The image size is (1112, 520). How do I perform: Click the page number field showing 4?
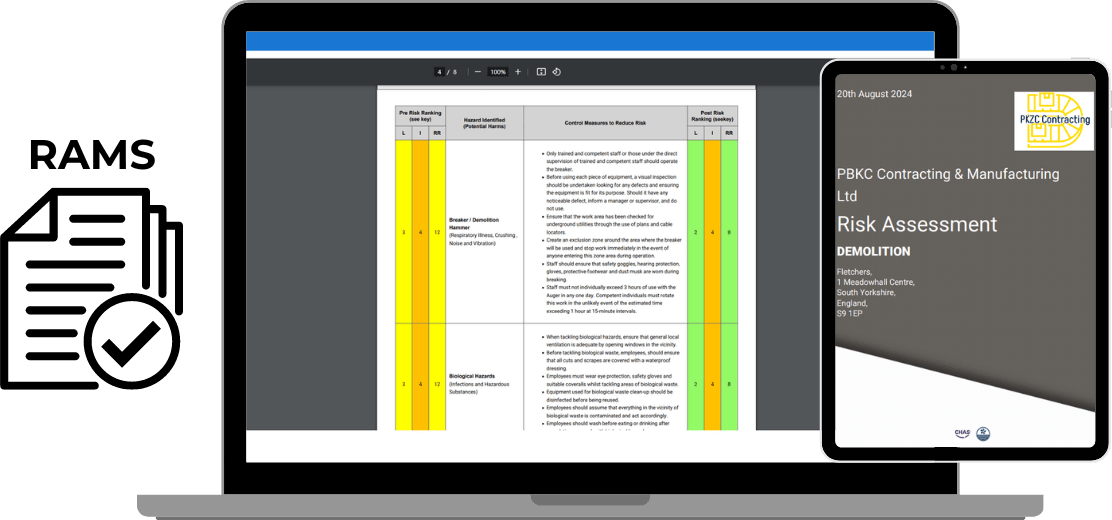(439, 72)
